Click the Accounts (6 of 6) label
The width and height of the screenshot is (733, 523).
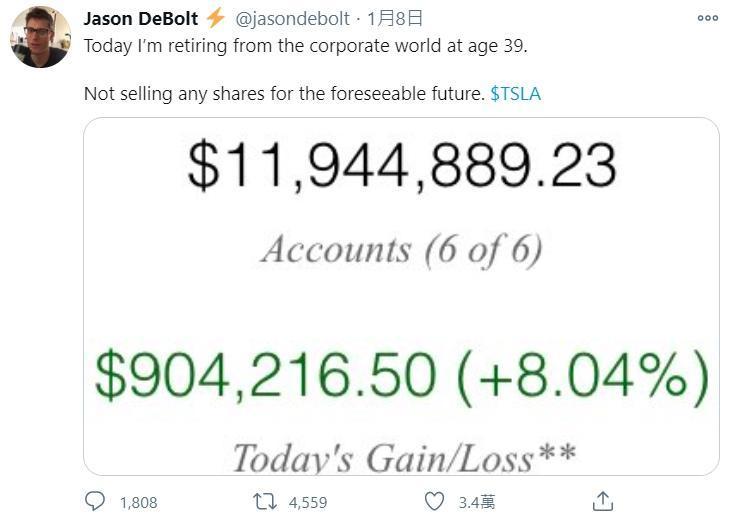click(x=402, y=250)
